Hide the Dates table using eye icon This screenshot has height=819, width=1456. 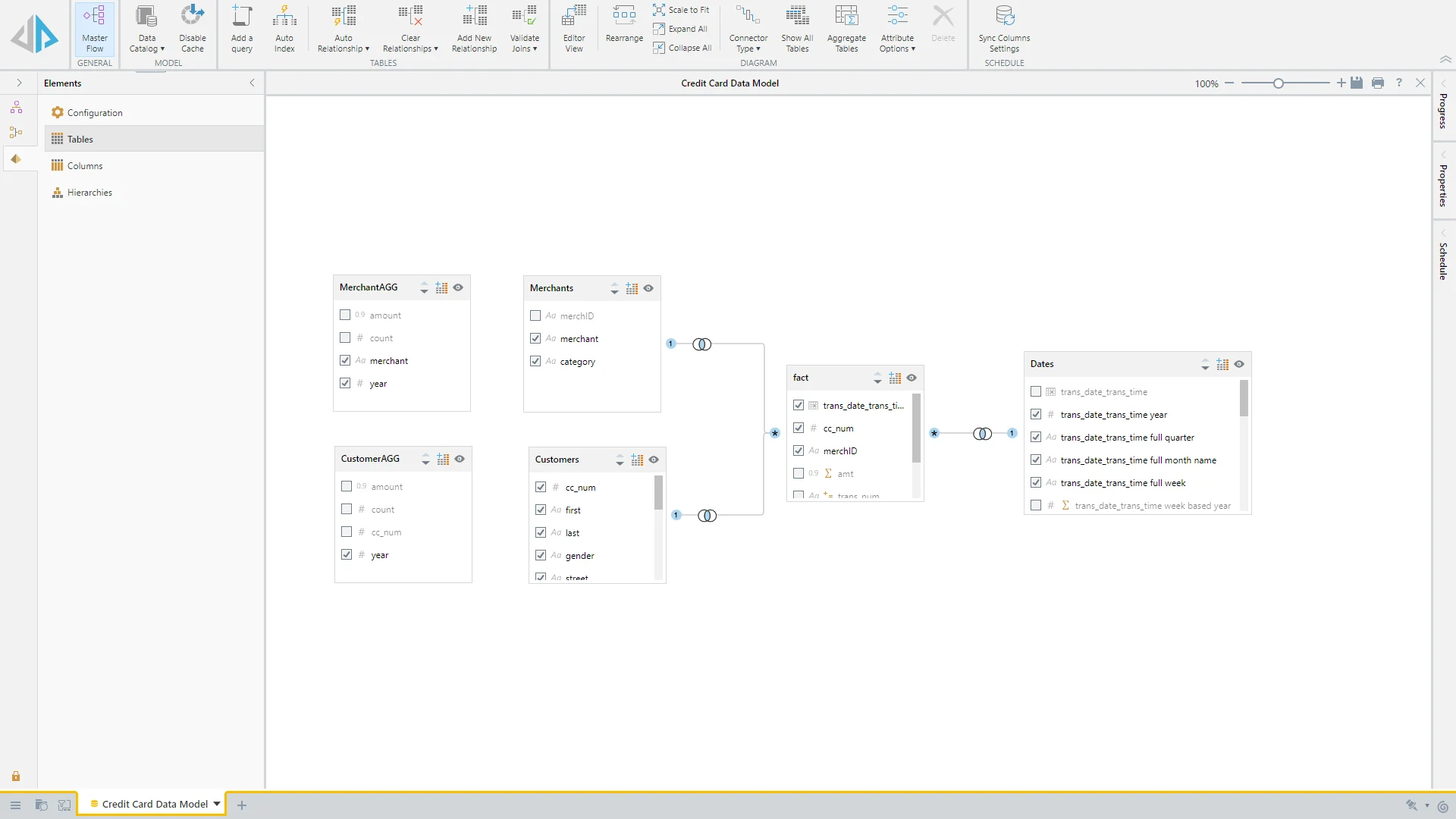[1239, 364]
